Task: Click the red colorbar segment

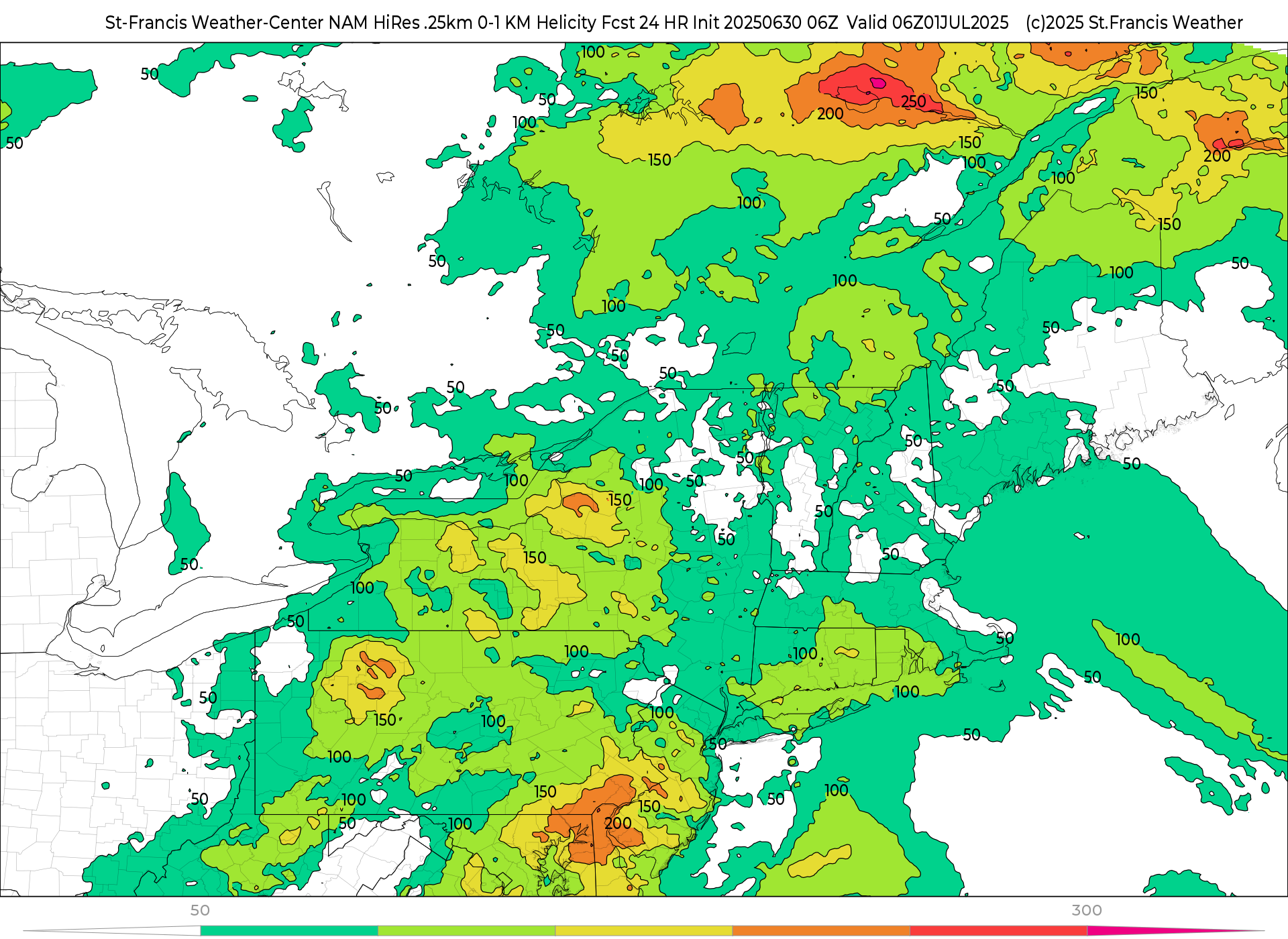Action: click(999, 930)
